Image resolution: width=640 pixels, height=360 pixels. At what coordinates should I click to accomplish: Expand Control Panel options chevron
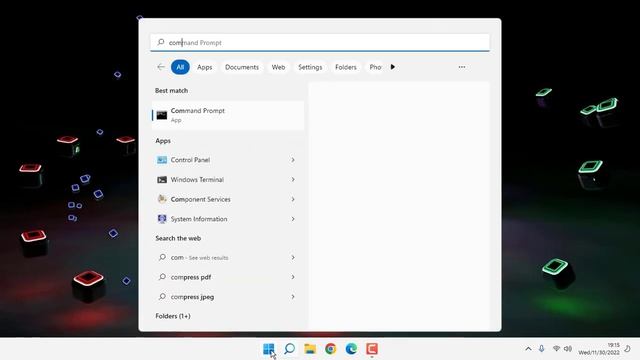(293, 160)
